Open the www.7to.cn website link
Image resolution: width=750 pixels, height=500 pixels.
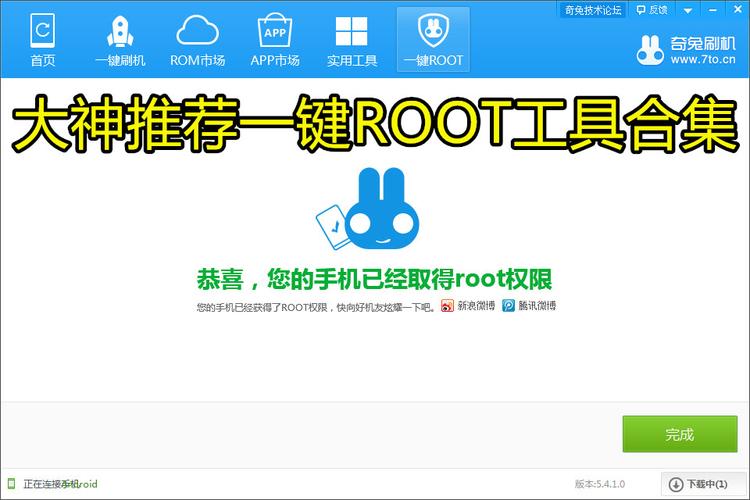point(703,60)
